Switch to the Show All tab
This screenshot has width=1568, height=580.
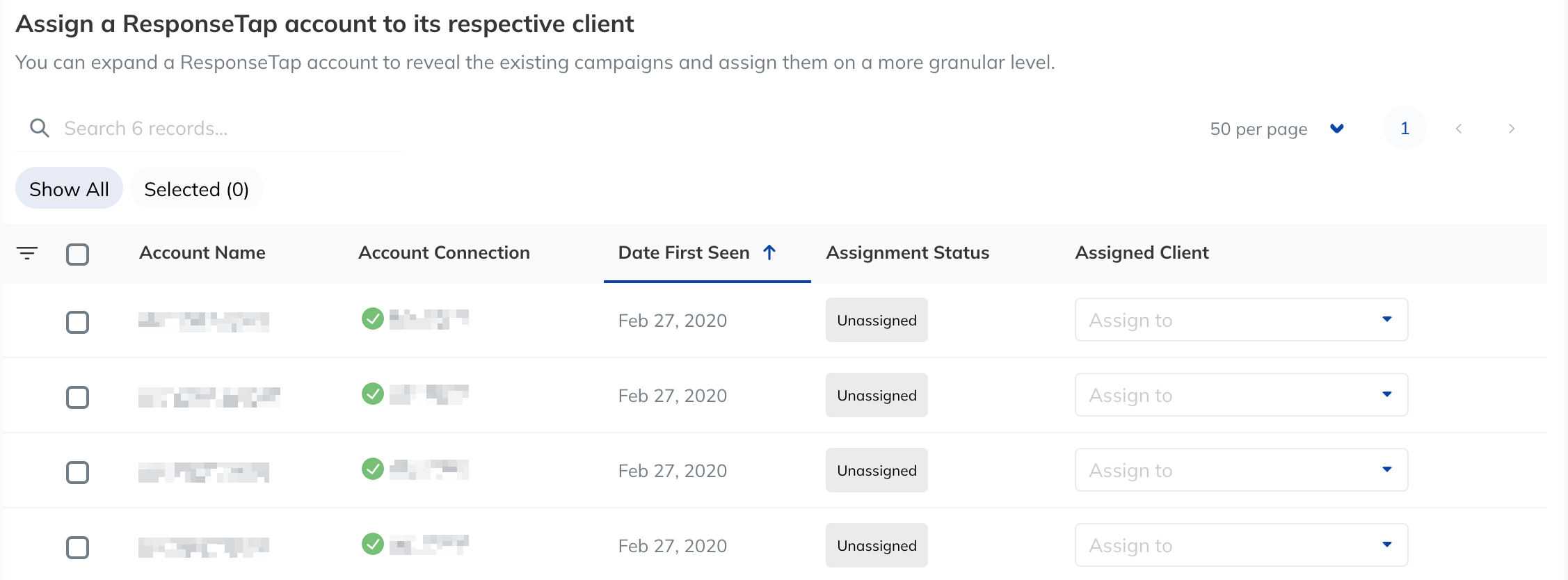click(x=69, y=188)
